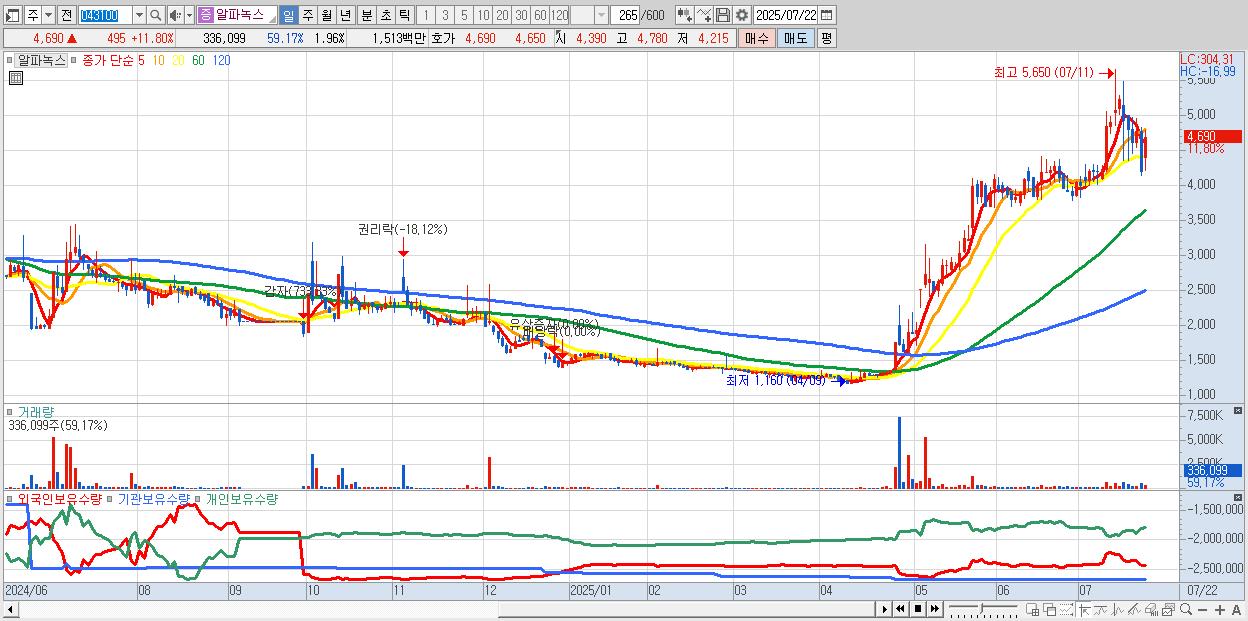Click the 120 interval button
The width and height of the screenshot is (1248, 621).
coord(560,15)
